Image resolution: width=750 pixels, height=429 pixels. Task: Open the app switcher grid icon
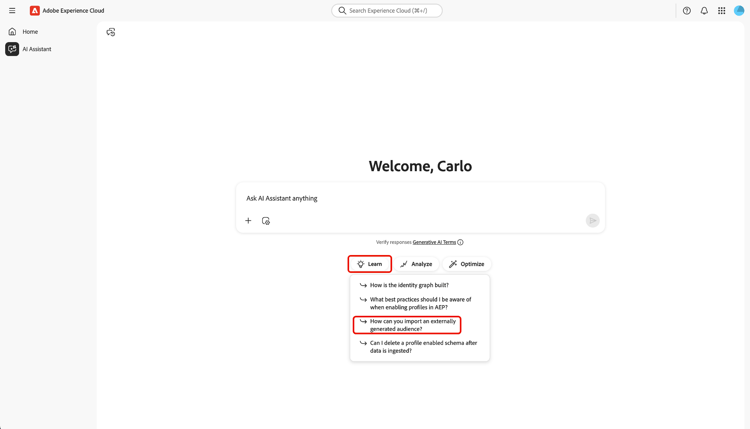click(x=722, y=11)
